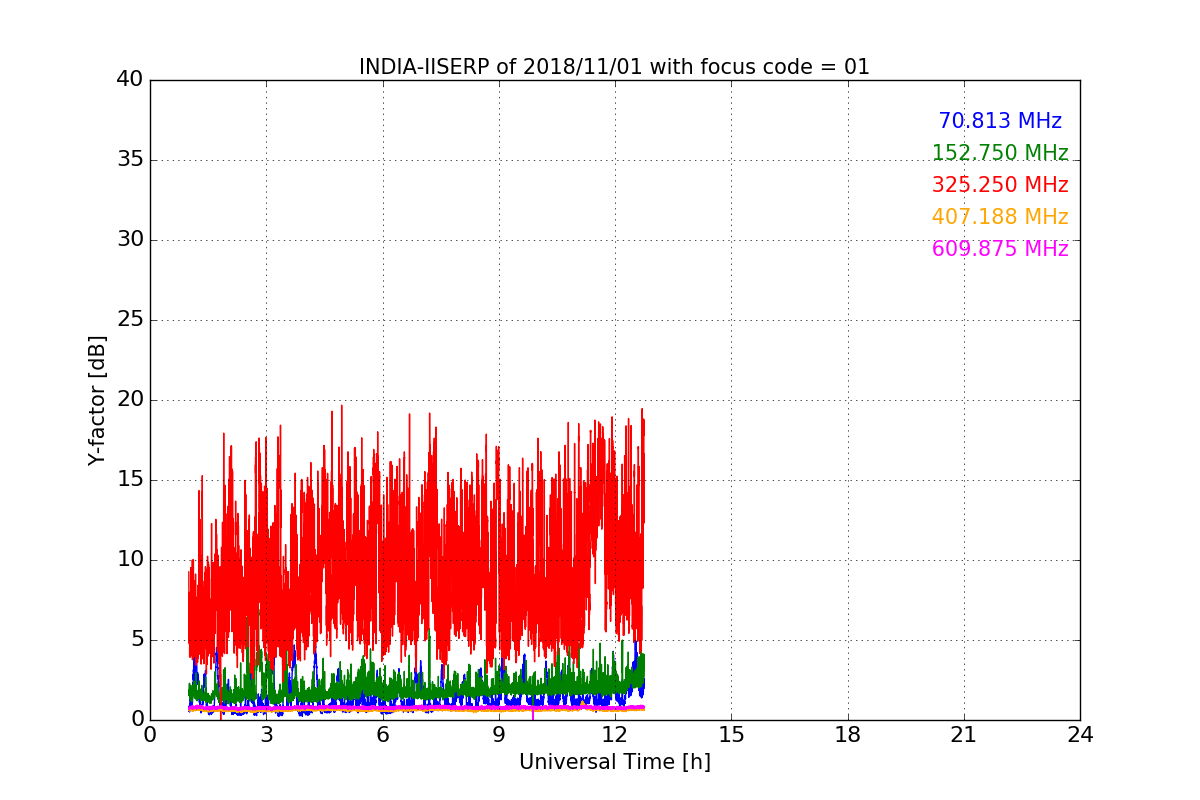Click the y-axis tick label 15

point(129,480)
